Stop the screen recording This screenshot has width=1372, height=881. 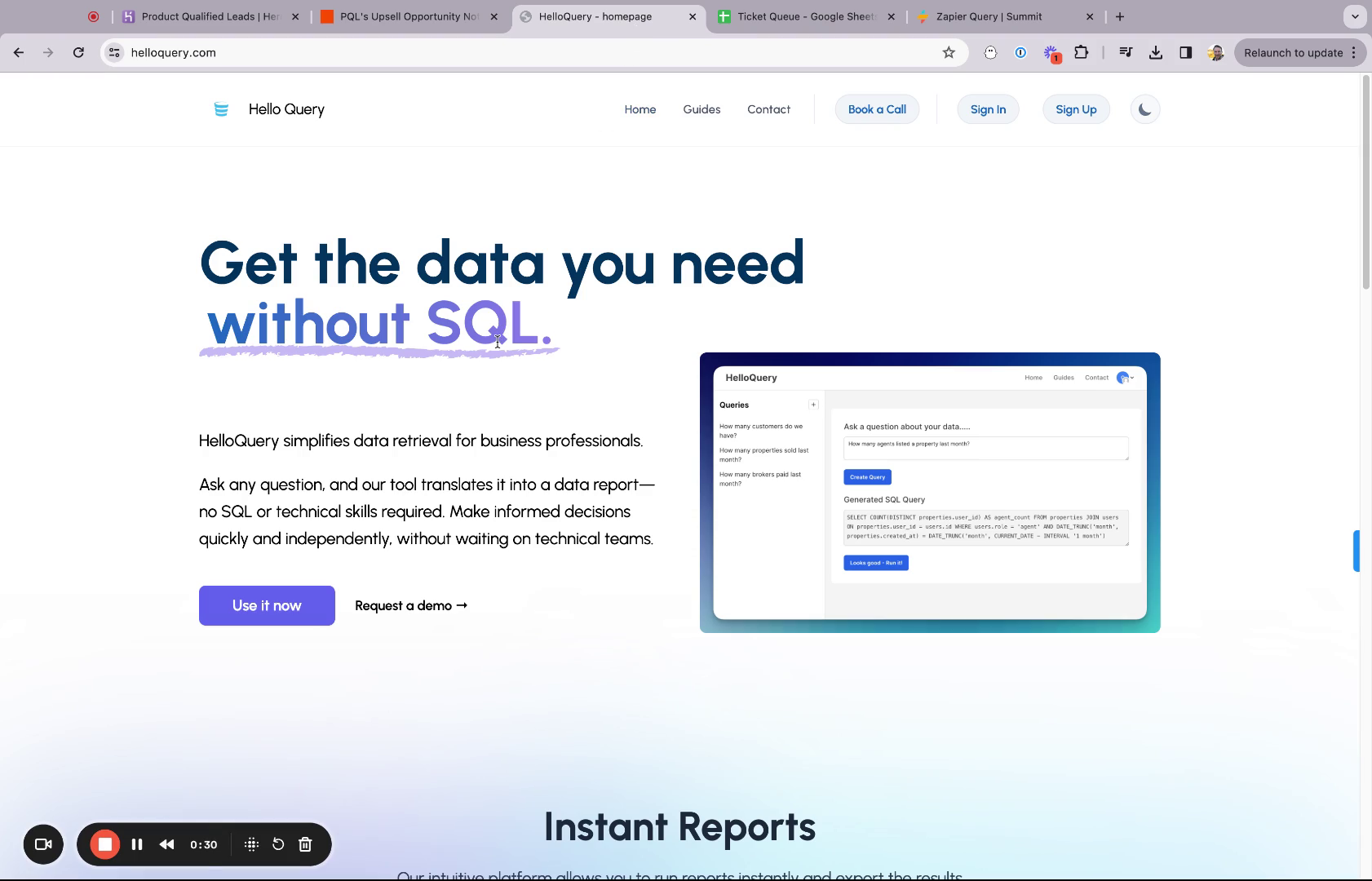pos(105,844)
